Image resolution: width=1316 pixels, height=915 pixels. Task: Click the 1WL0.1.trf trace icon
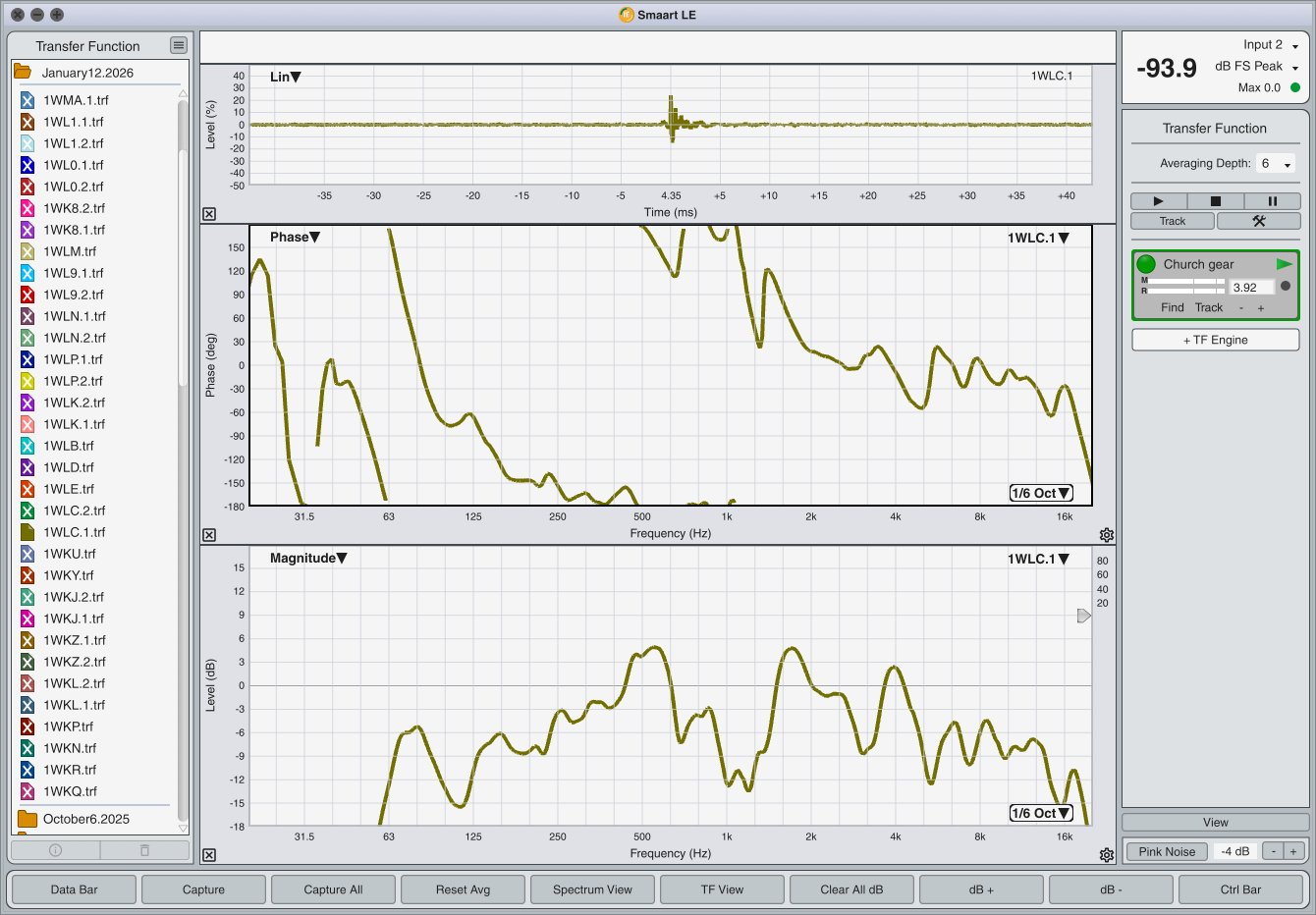point(27,165)
